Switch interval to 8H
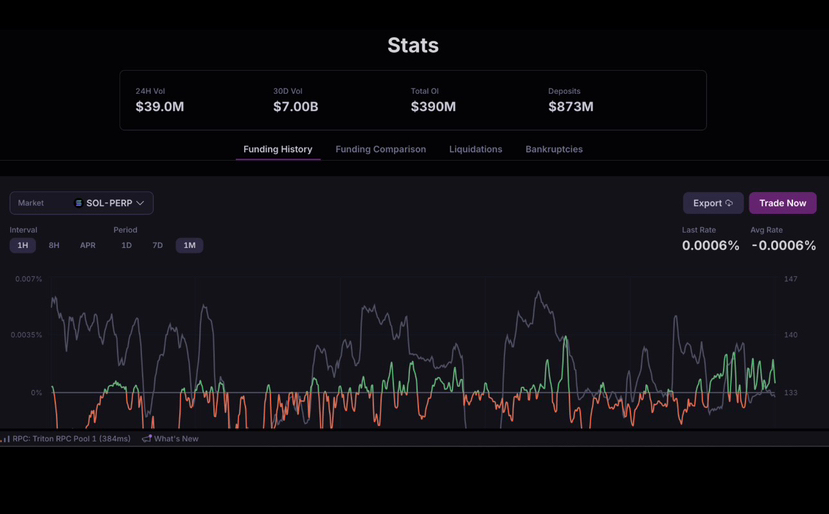 (54, 245)
